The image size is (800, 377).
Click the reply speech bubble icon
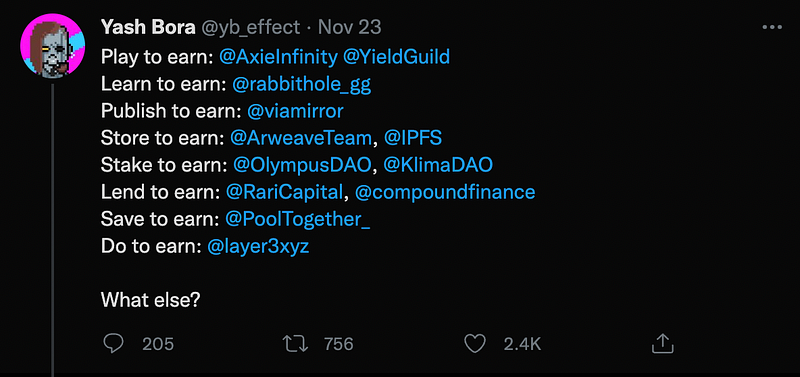[x=113, y=344]
